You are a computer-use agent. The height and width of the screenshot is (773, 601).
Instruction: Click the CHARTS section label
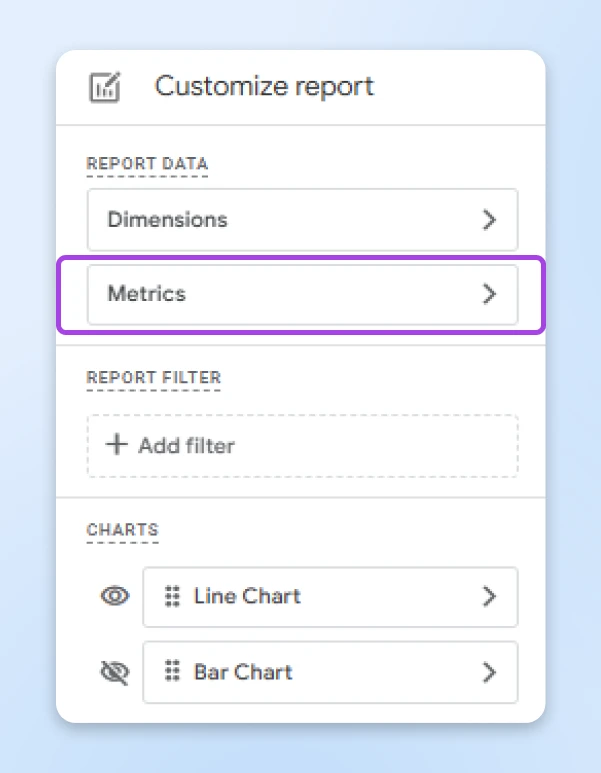(x=122, y=530)
